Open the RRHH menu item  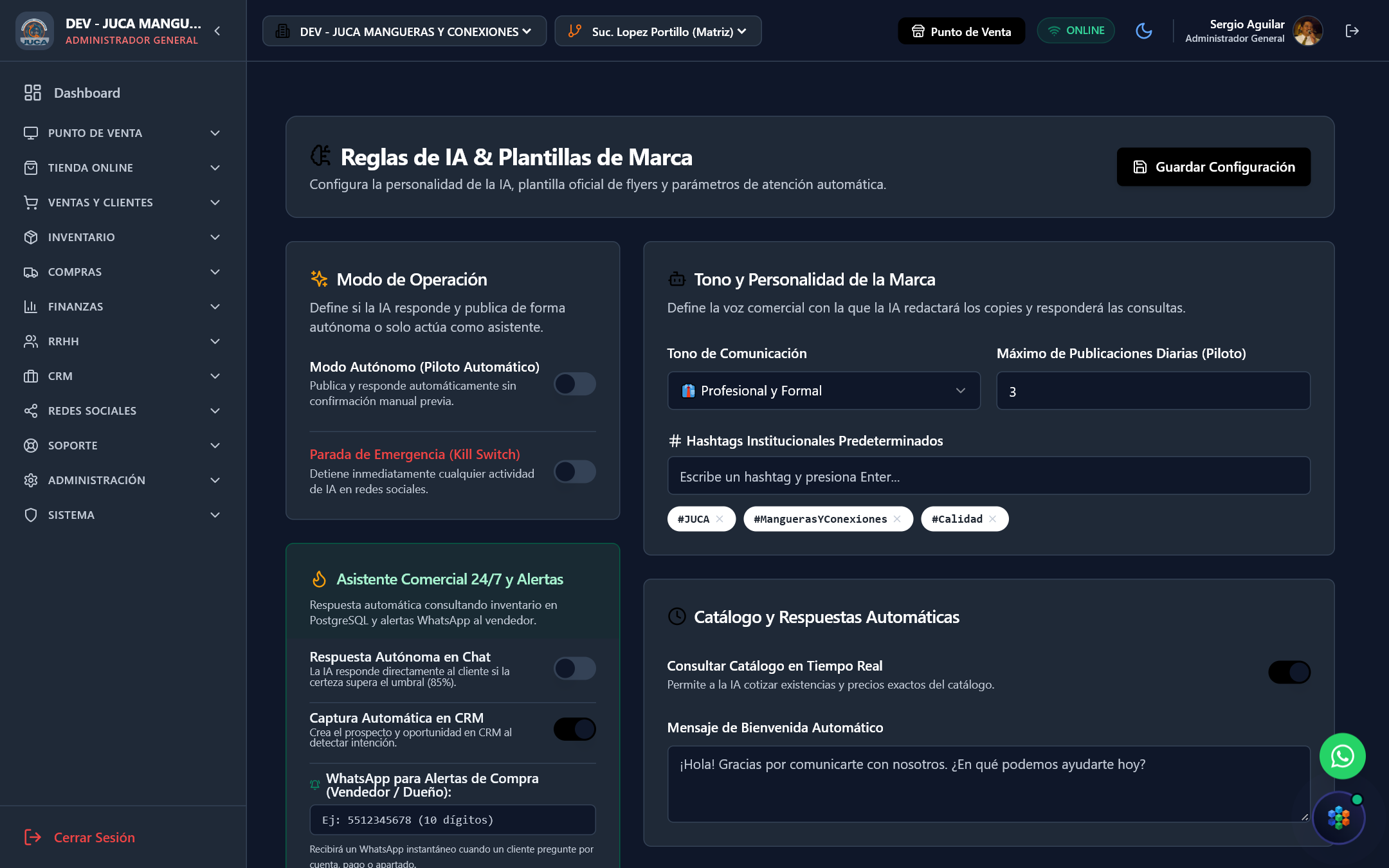tap(123, 341)
